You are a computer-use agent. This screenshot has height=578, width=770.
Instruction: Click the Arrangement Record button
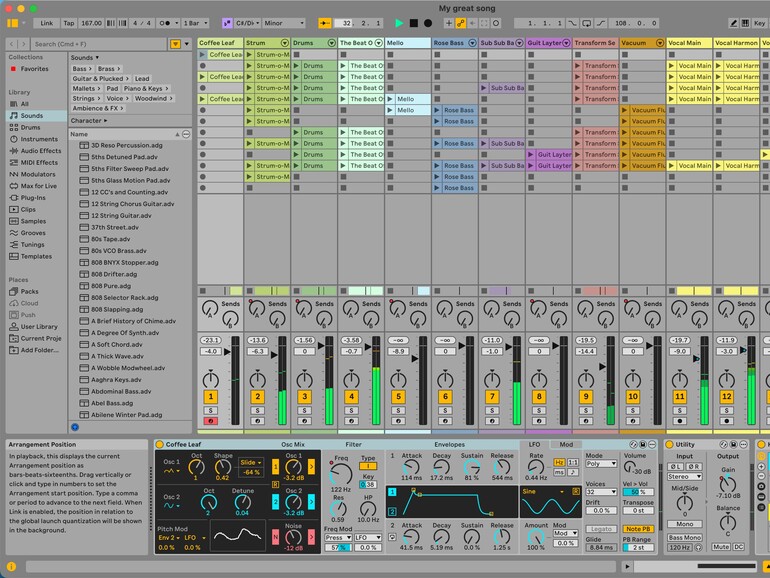428,23
